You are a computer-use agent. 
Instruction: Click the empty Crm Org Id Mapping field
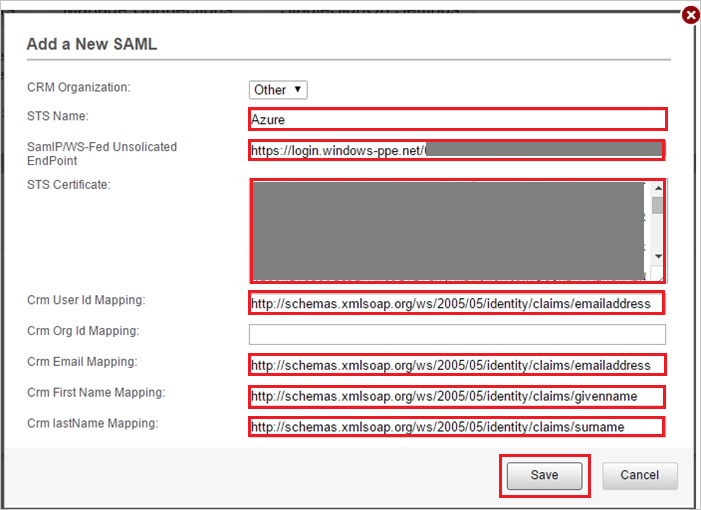pyautogui.click(x=457, y=334)
